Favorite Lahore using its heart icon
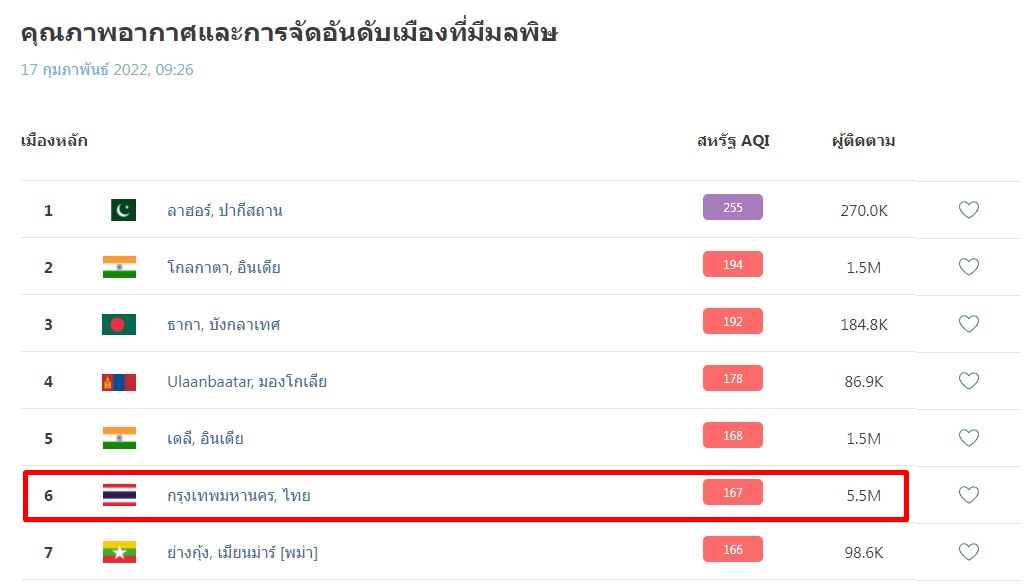This screenshot has height=587, width=1031. 969,210
